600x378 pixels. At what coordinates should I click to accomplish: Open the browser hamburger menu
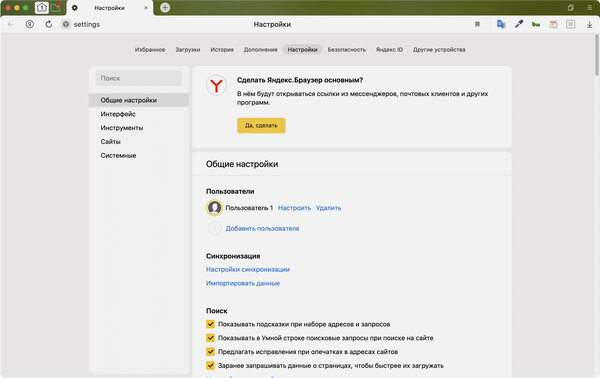pyautogui.click(x=589, y=8)
